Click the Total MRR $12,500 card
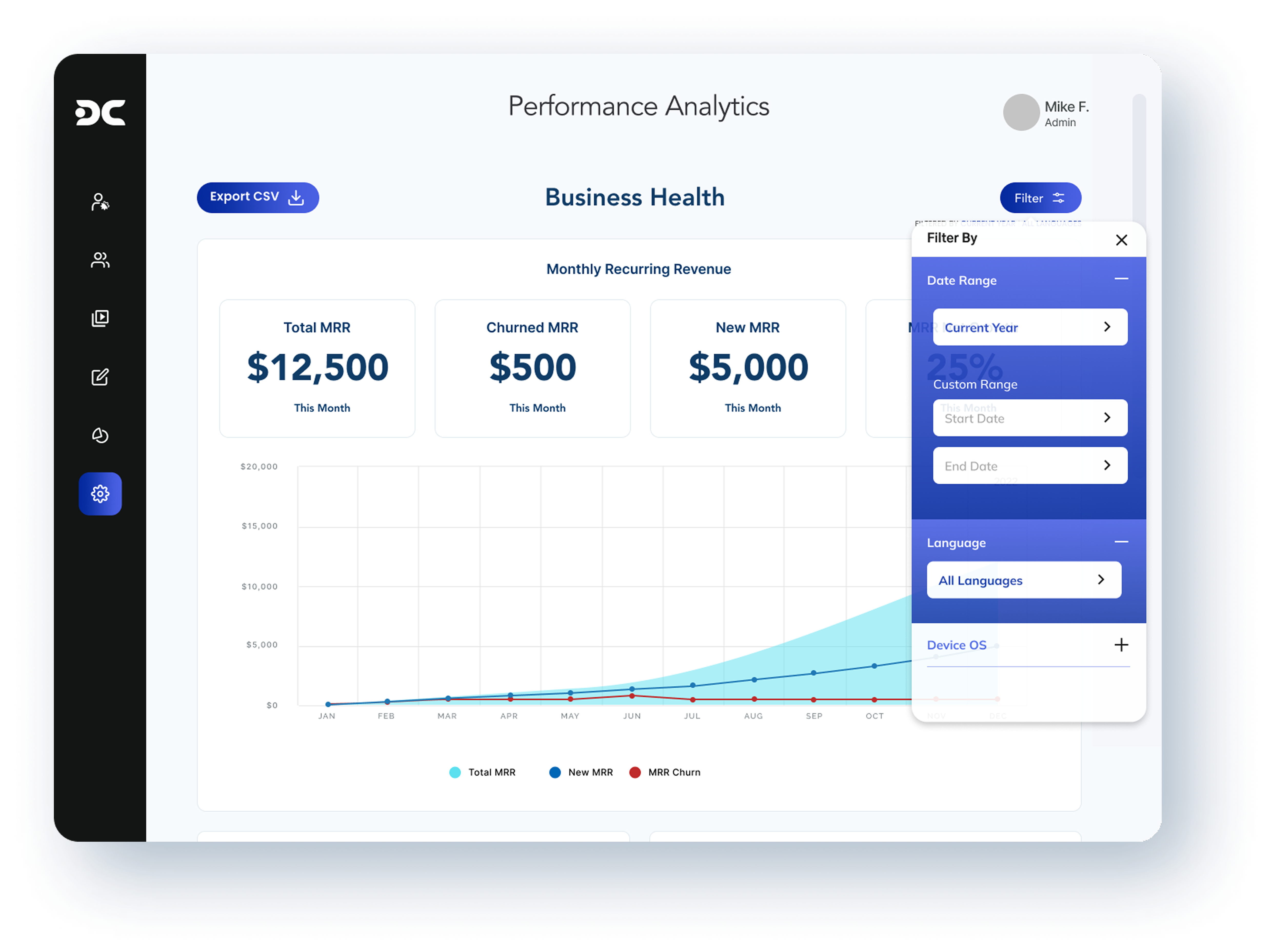Viewport: 1272px width, 952px height. (317, 368)
